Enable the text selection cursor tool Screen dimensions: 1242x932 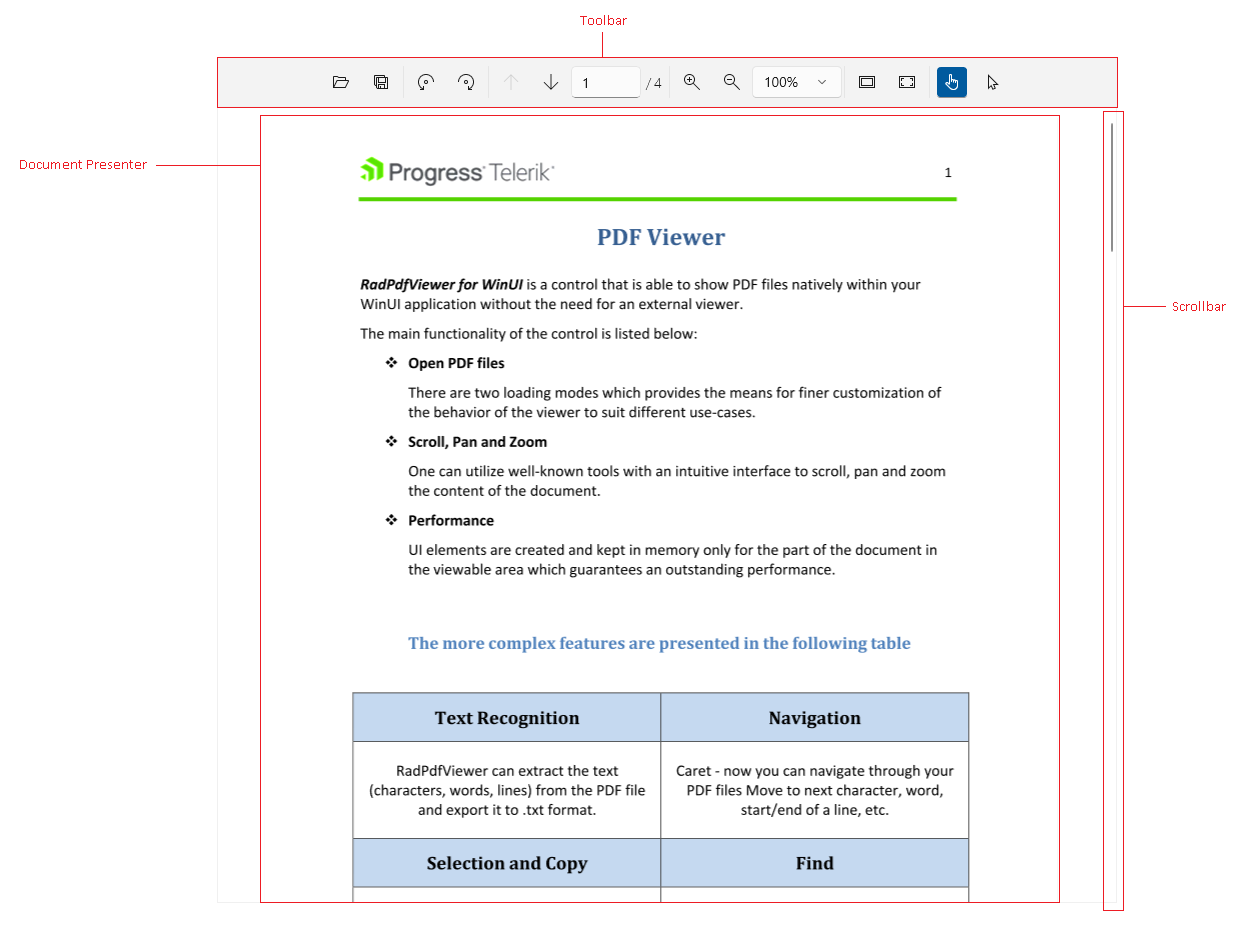992,82
